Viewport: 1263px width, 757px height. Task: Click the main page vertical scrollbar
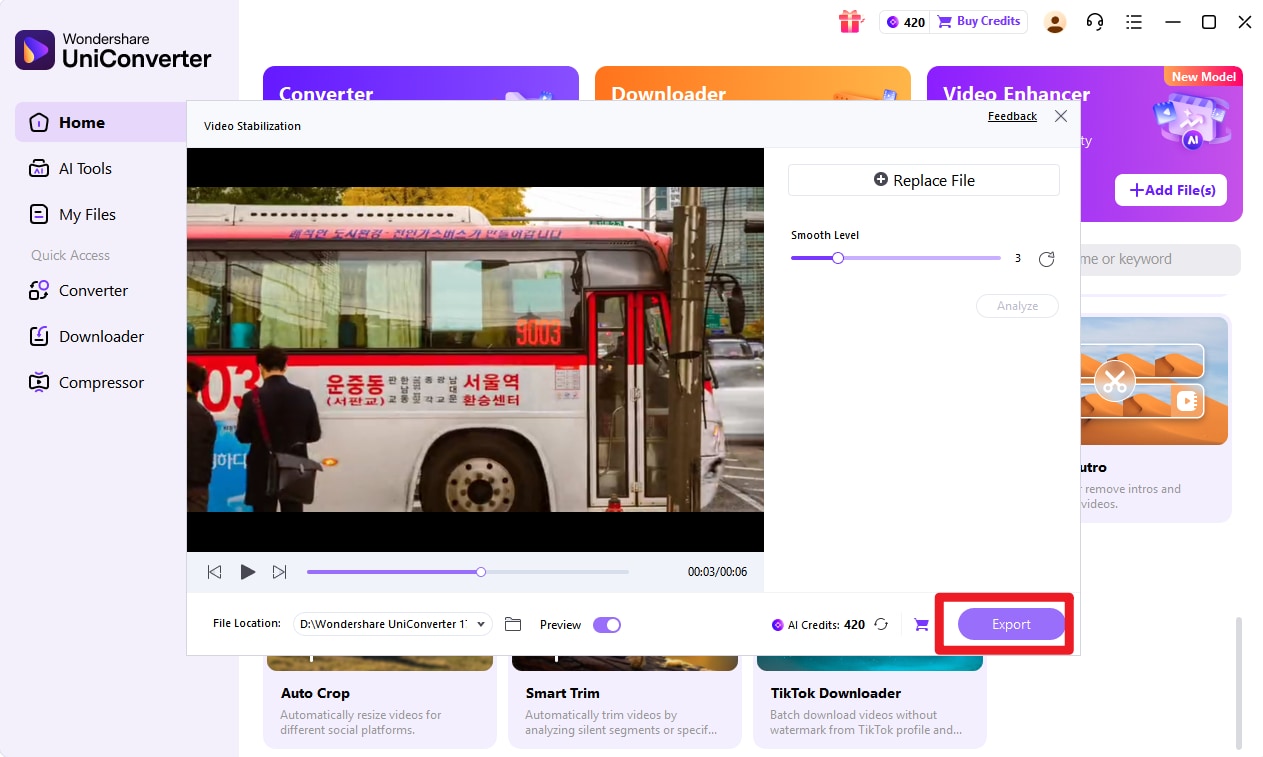[1240, 682]
